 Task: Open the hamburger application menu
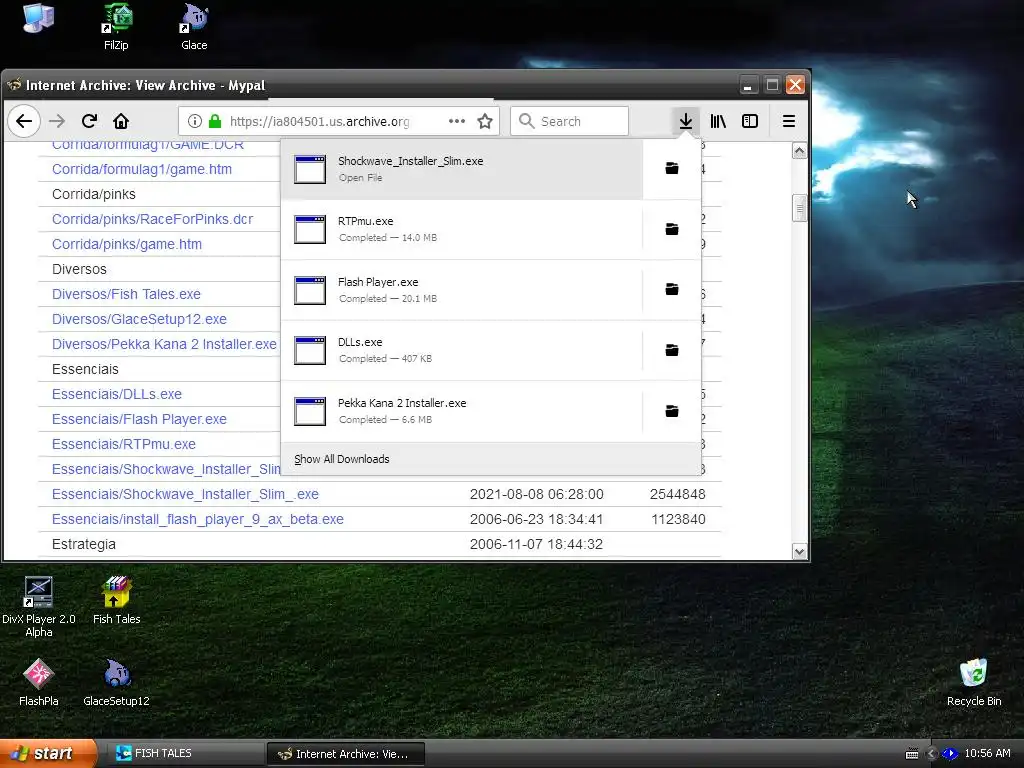[x=789, y=121]
